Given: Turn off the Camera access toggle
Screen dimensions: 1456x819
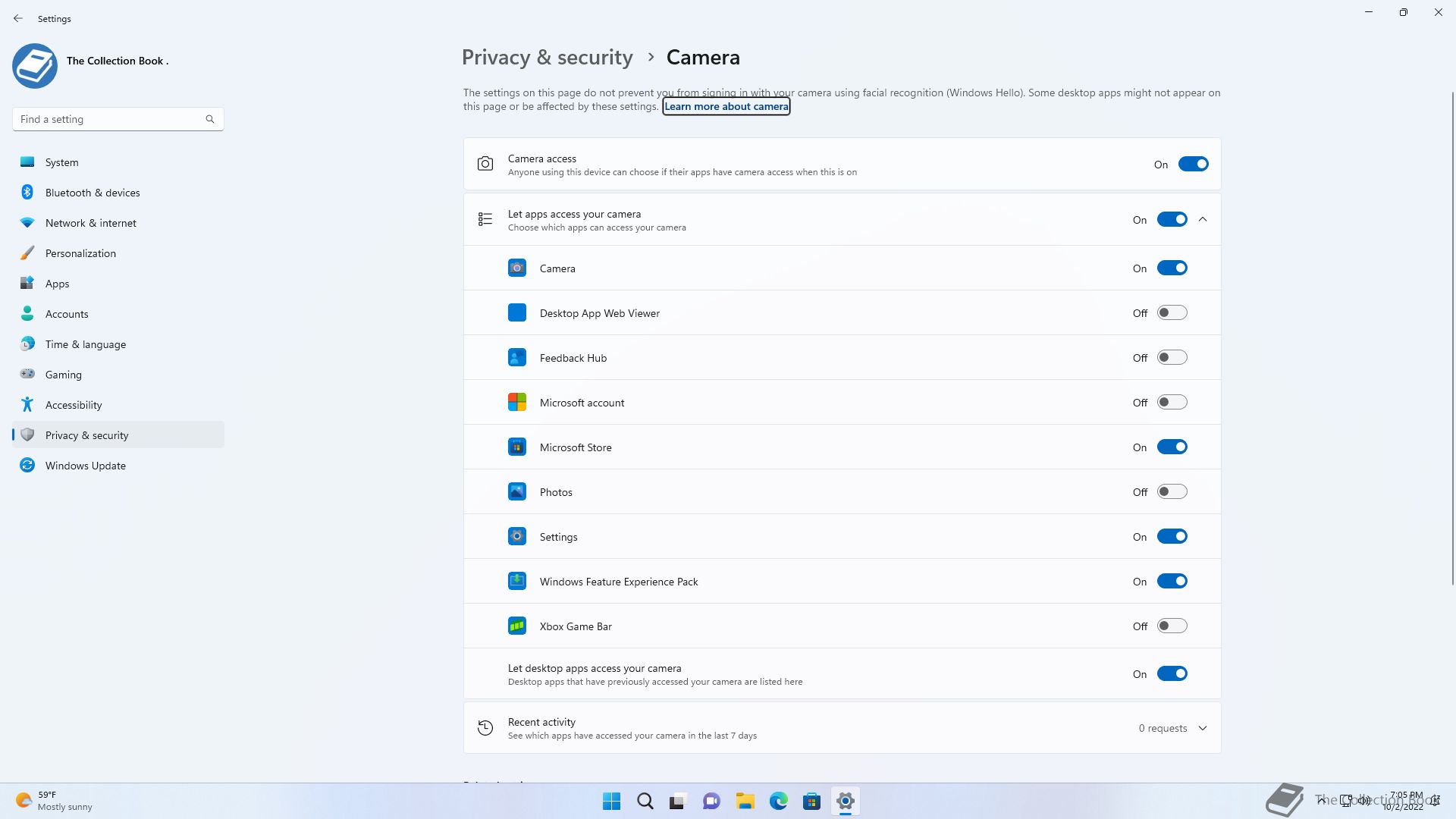Looking at the screenshot, I should click(x=1193, y=164).
